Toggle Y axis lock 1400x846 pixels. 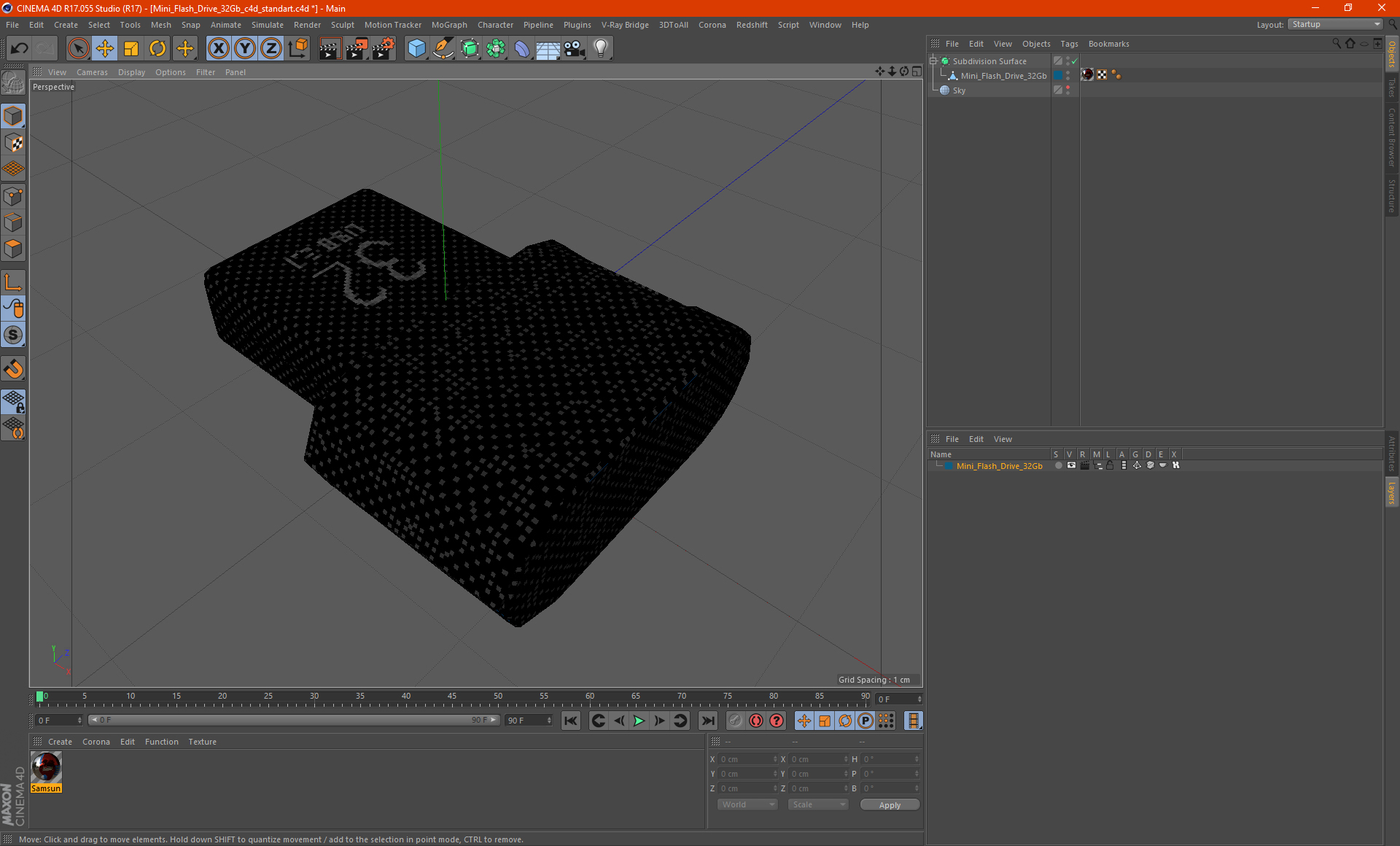245,49
